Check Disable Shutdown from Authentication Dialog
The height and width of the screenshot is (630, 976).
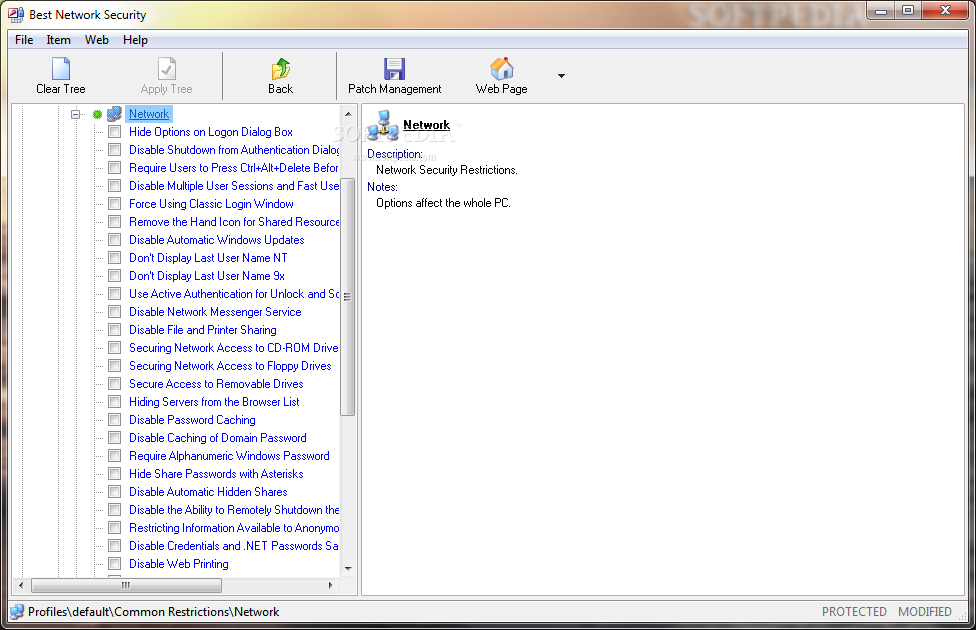(115, 150)
